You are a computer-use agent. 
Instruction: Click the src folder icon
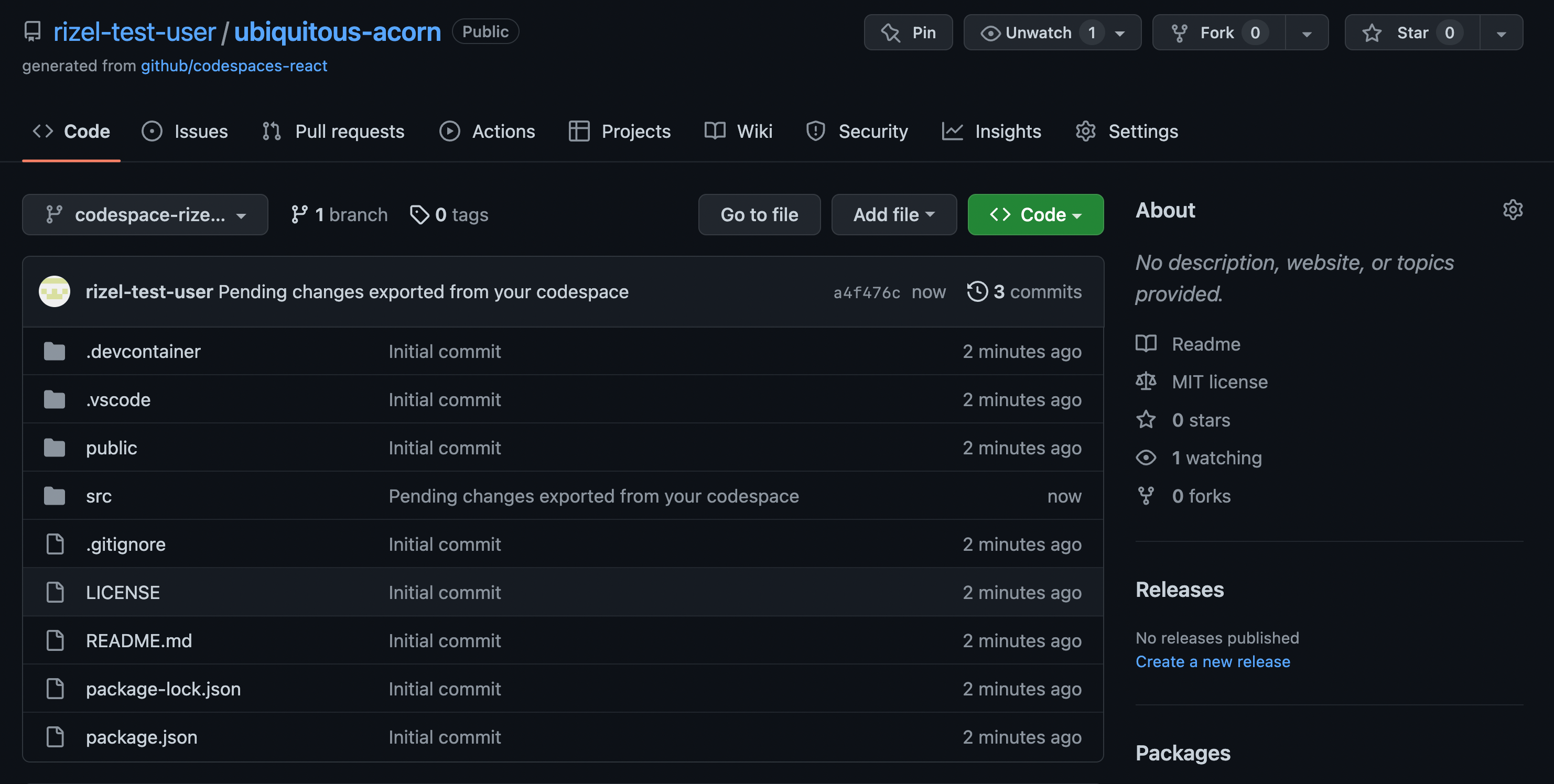coord(55,496)
